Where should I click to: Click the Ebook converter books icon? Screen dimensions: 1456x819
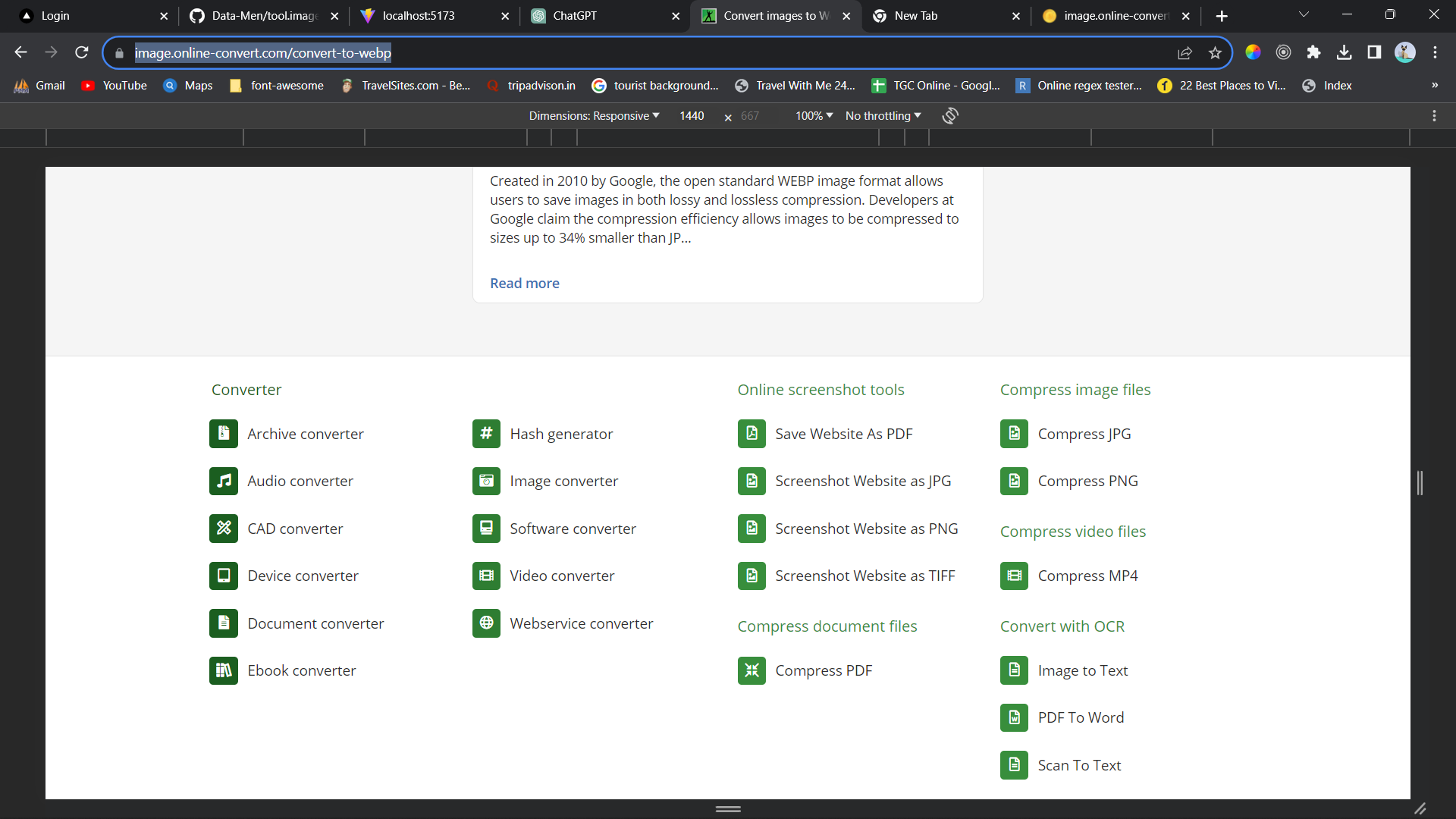[224, 670]
